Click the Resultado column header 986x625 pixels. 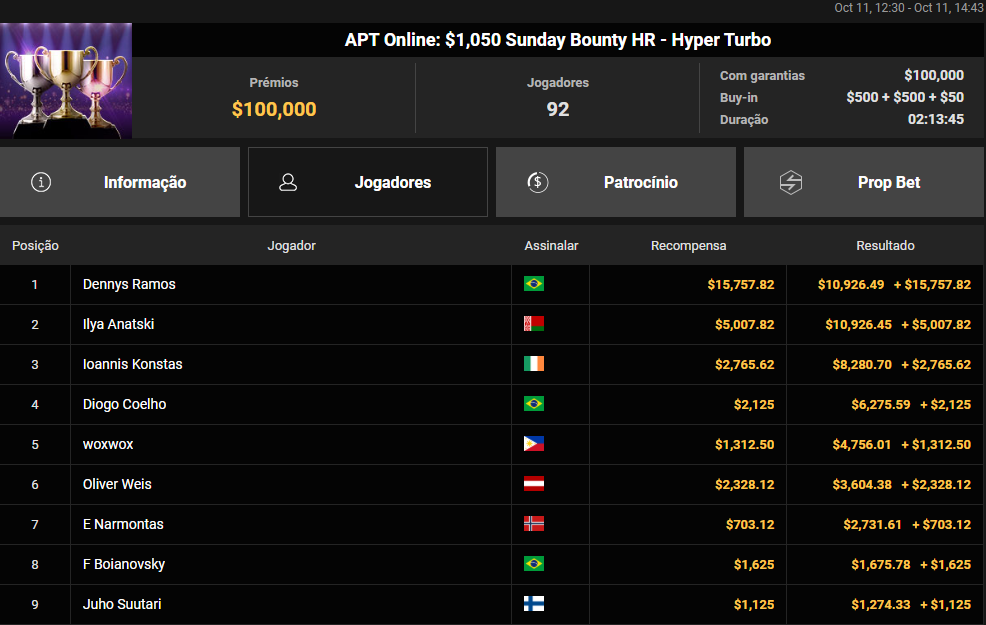pos(885,246)
